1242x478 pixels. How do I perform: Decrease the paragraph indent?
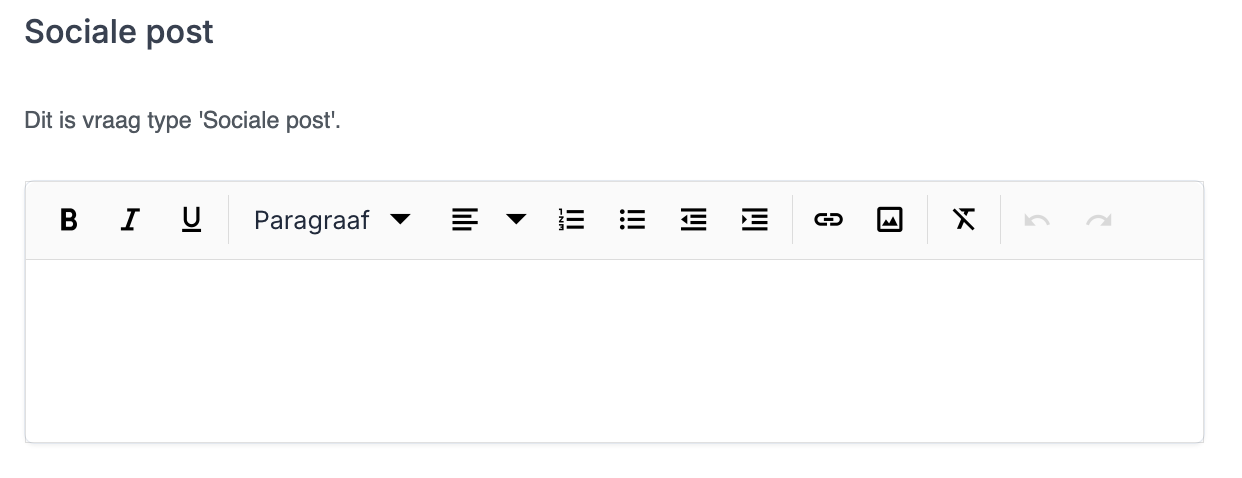pos(693,220)
